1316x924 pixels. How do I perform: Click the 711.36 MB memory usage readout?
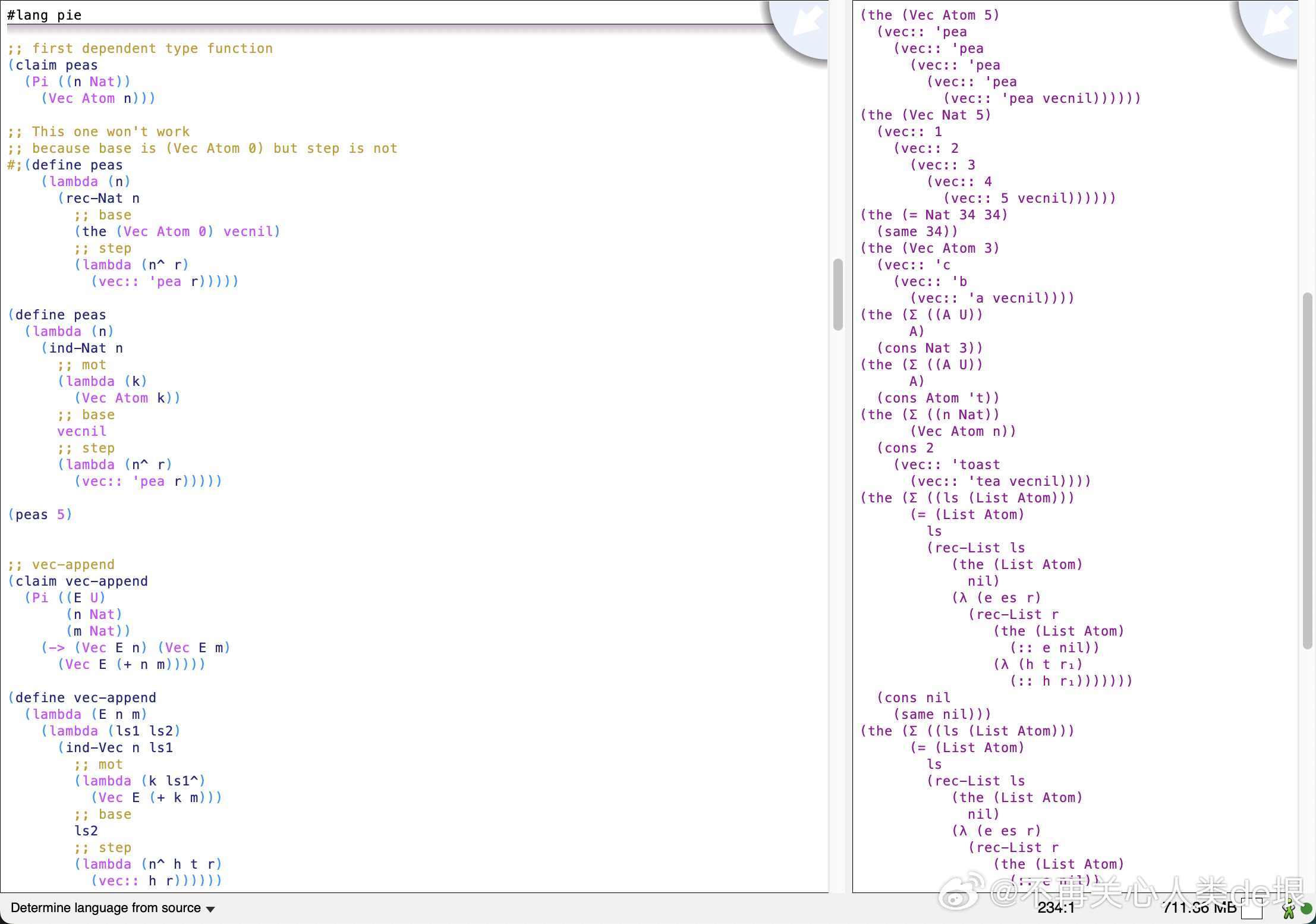tap(1199, 908)
